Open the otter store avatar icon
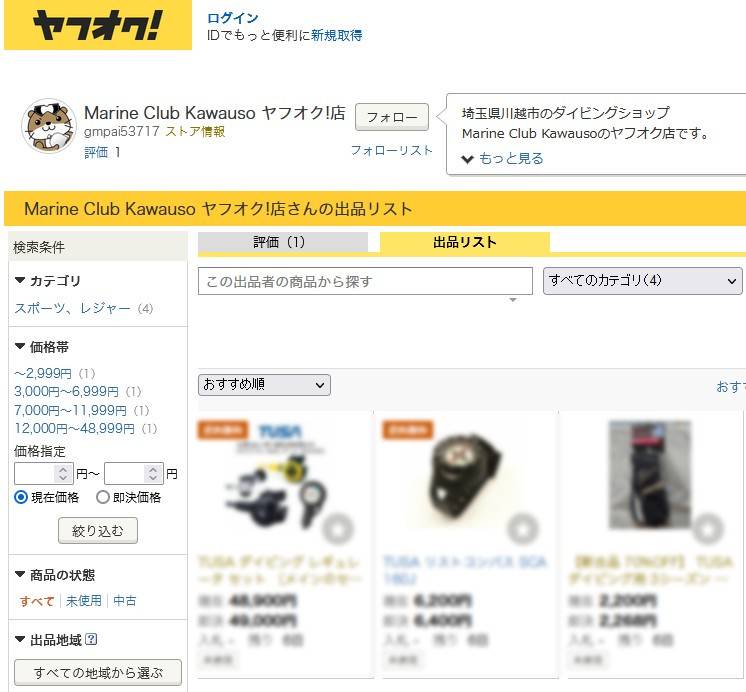The height and width of the screenshot is (692, 746). pyautogui.click(x=49, y=126)
